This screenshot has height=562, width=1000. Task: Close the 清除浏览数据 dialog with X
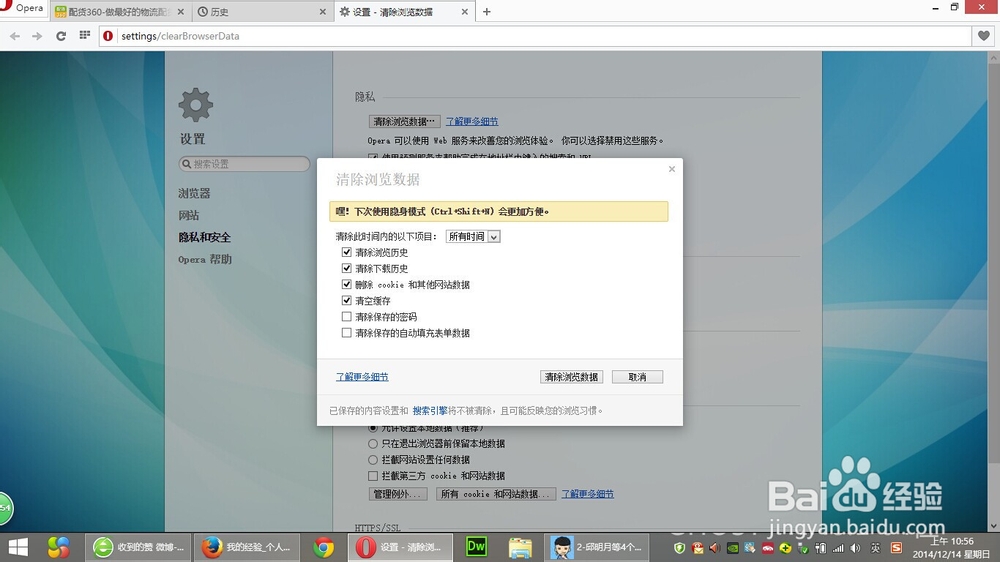pyautogui.click(x=672, y=169)
